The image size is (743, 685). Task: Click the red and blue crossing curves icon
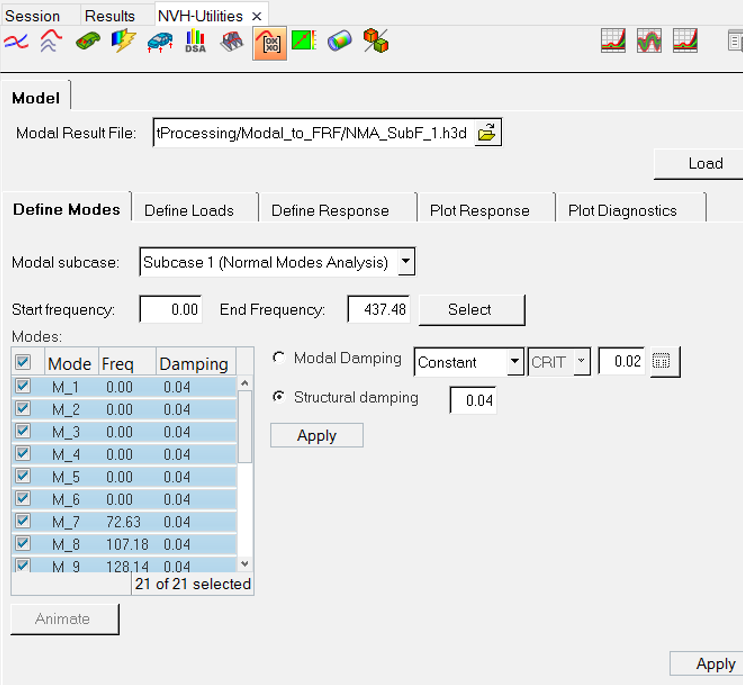pyautogui.click(x=16, y=42)
